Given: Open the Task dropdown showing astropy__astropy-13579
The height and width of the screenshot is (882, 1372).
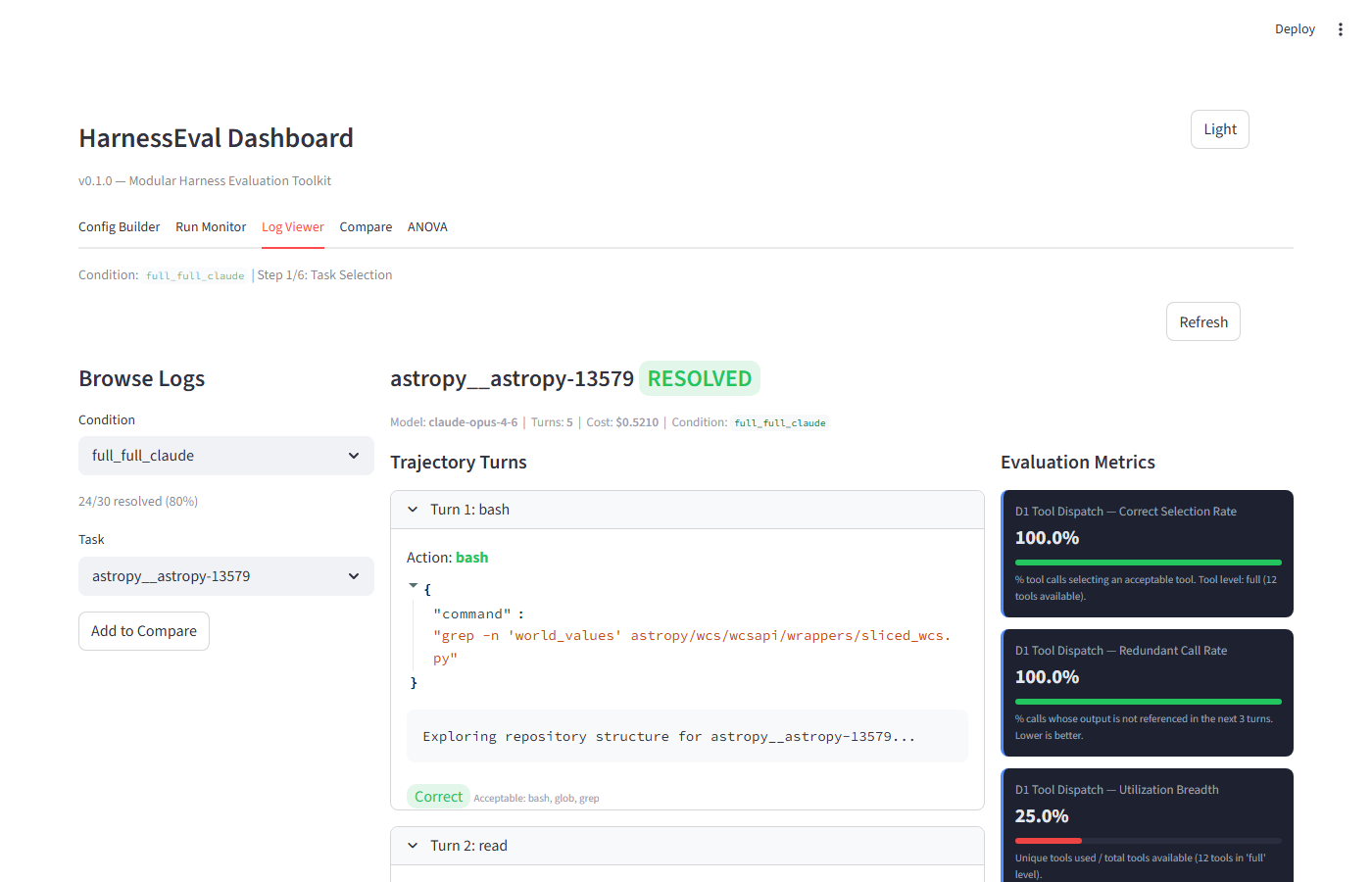Looking at the screenshot, I should [x=225, y=576].
